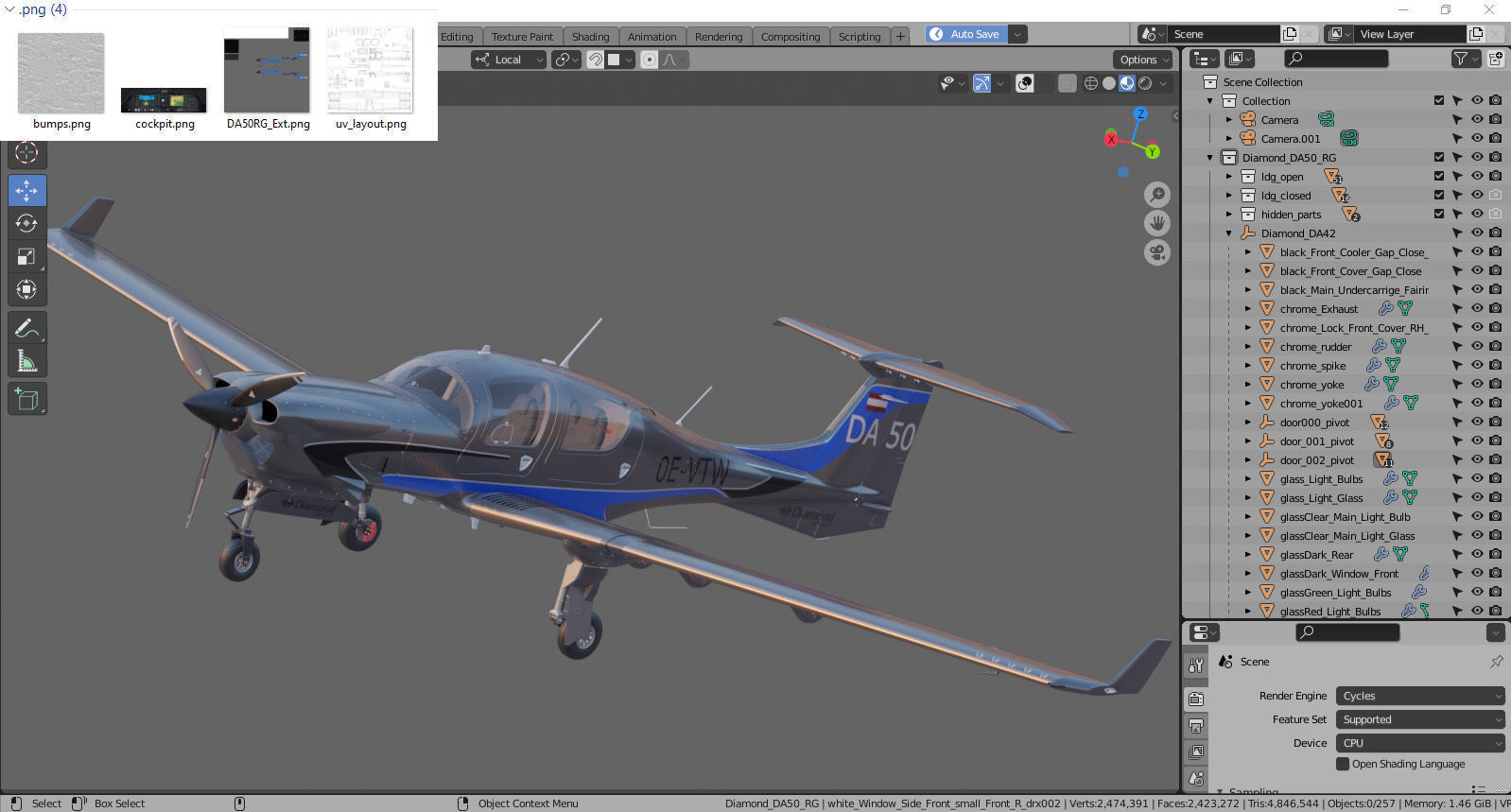Expand the ldg_open collection
This screenshot has width=1511, height=812.
click(1229, 176)
